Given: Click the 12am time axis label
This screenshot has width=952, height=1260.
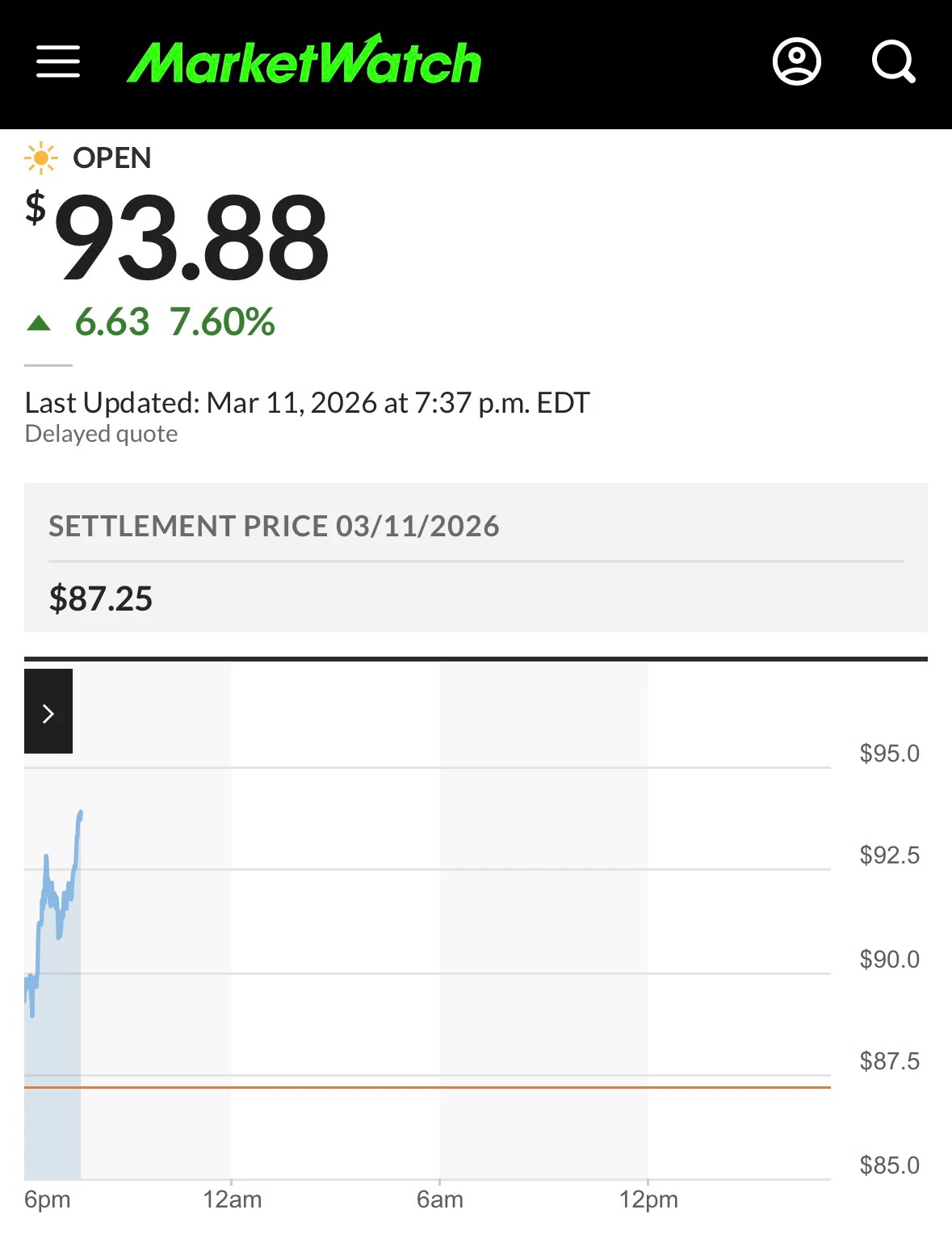Looking at the screenshot, I should pyautogui.click(x=233, y=1199).
